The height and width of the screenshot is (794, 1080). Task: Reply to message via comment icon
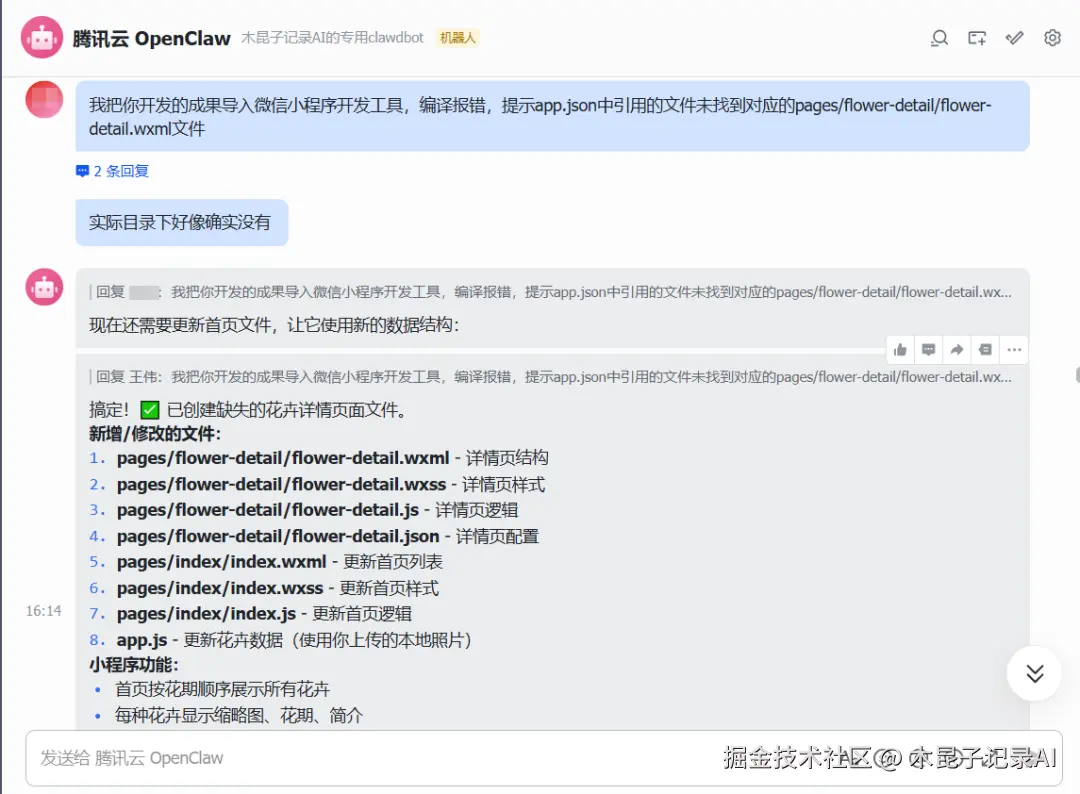(x=928, y=350)
